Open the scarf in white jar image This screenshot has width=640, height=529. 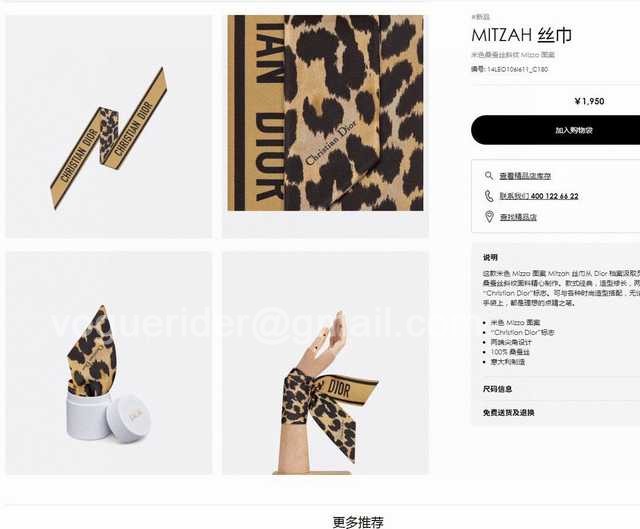click(x=109, y=363)
